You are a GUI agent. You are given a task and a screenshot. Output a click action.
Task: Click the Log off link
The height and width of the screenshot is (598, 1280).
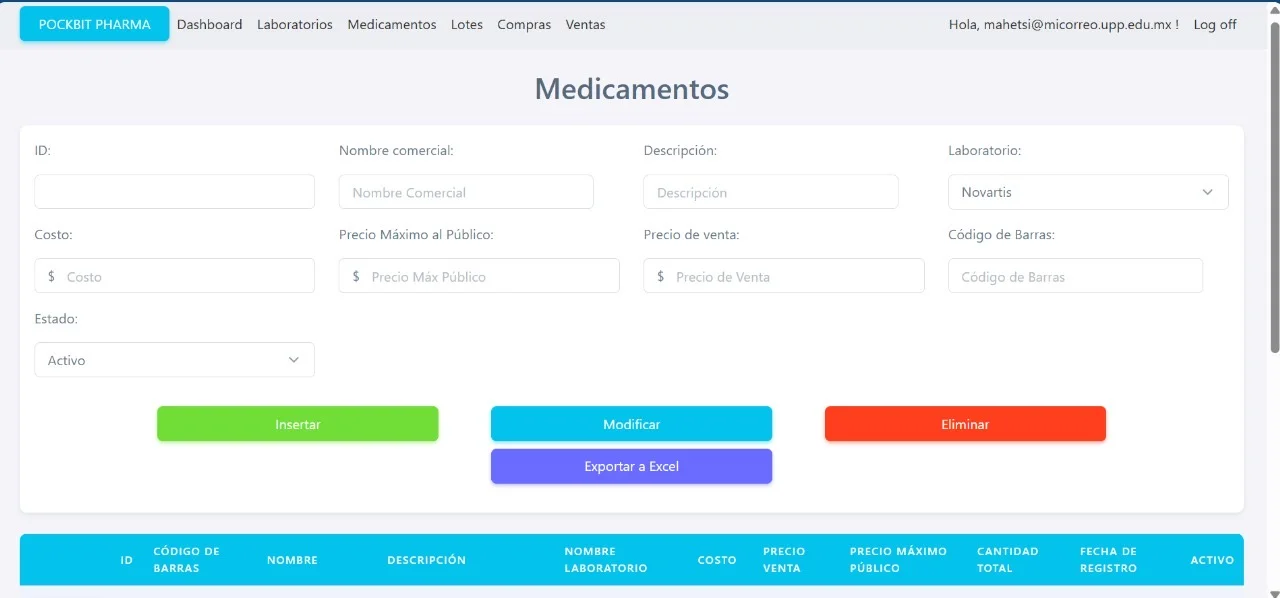(x=1215, y=24)
